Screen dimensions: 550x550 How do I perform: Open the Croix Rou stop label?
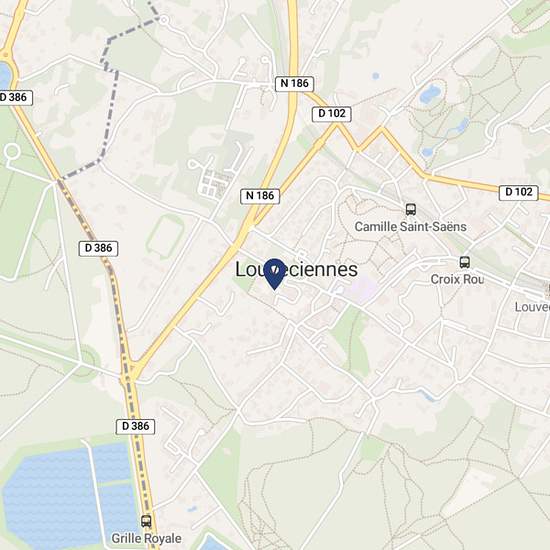pyautogui.click(x=457, y=279)
